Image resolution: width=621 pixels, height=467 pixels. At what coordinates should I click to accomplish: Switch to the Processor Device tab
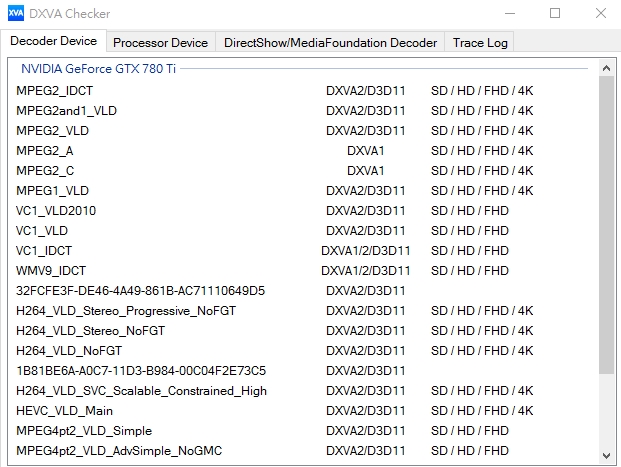[x=160, y=43]
